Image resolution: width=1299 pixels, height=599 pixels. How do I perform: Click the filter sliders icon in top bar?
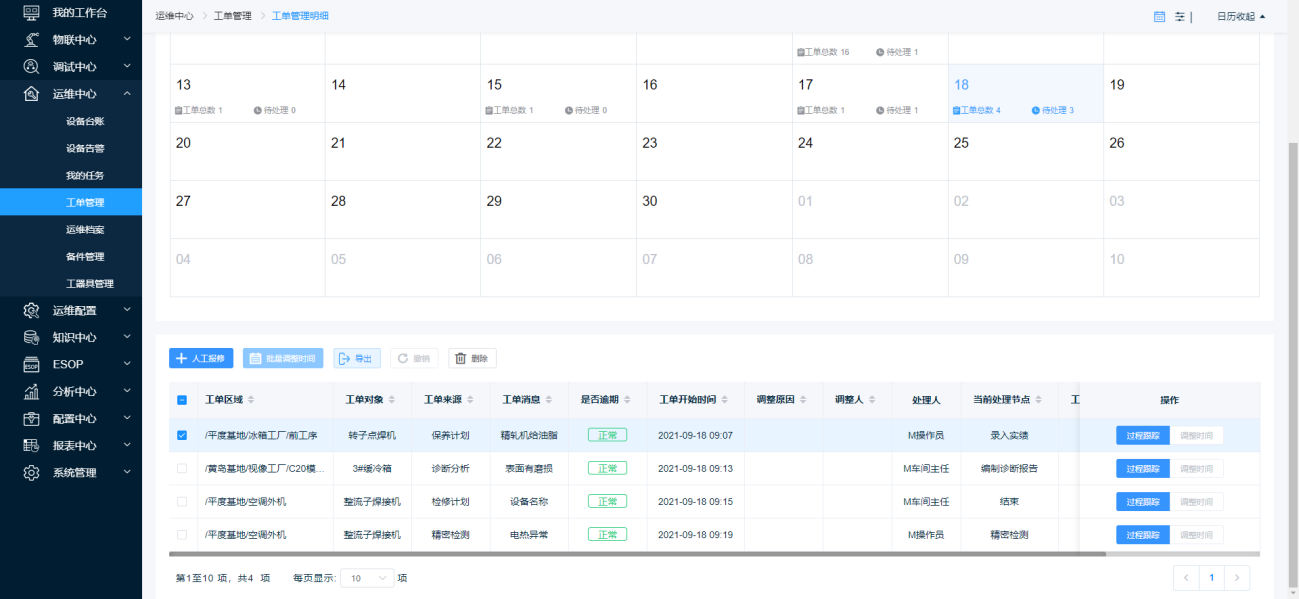1180,16
